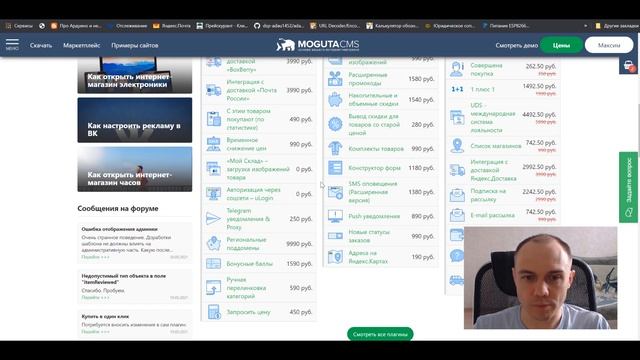Screen dimensions: 640x360
Task: Click the green Цены button
Action: [x=561, y=45]
